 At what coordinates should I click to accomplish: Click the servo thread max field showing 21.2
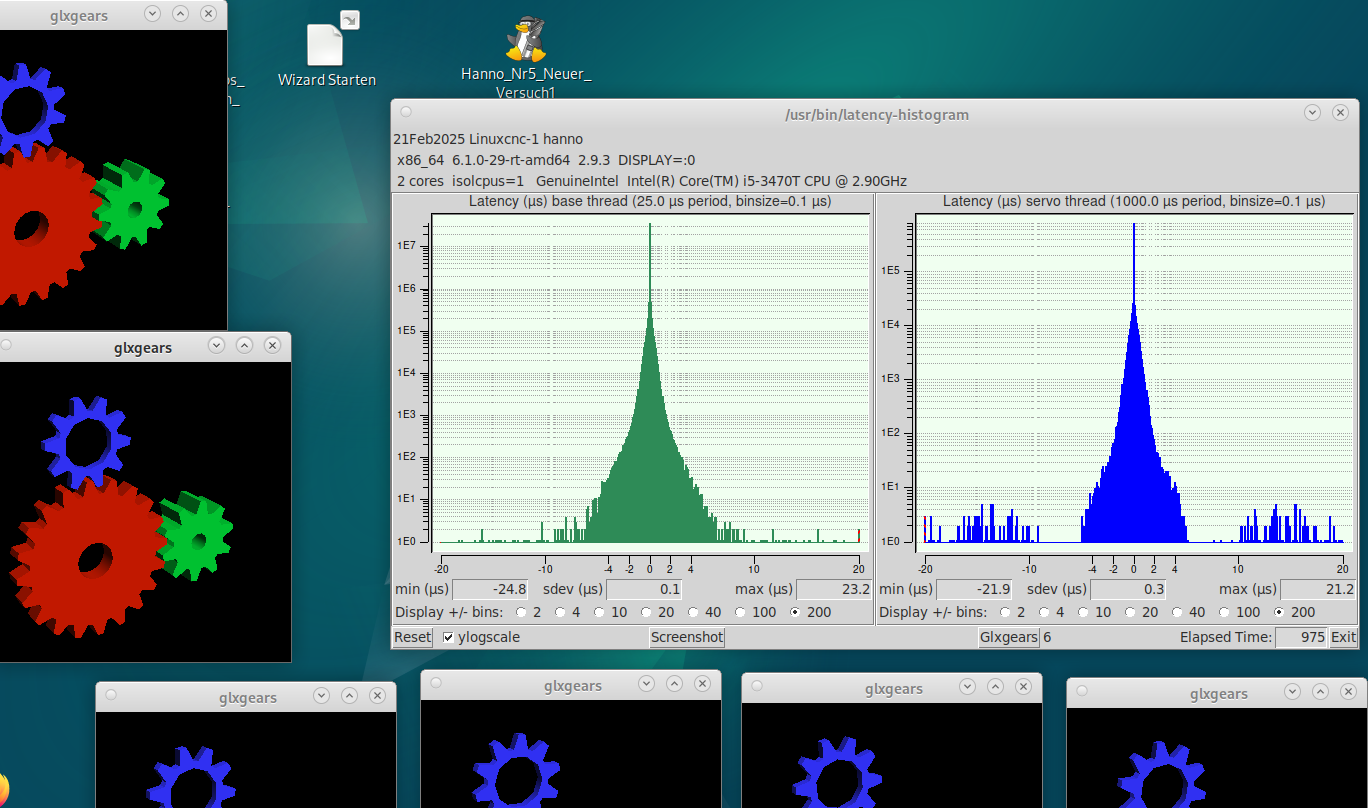[x=1318, y=590]
